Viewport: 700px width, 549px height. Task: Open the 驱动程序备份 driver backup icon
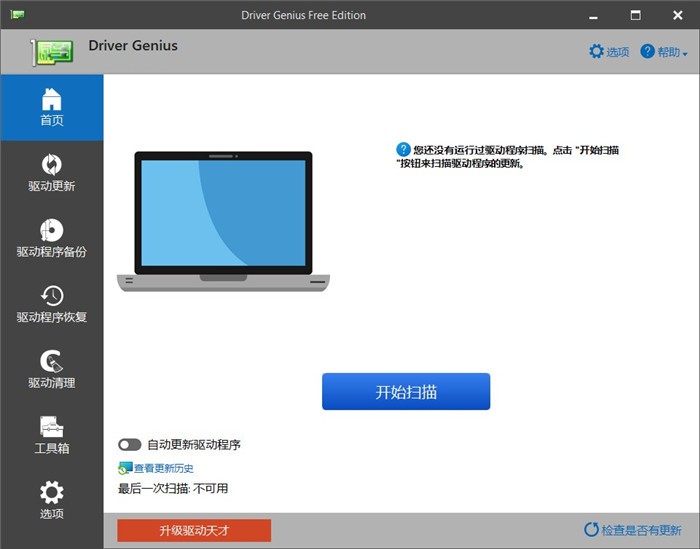51,230
